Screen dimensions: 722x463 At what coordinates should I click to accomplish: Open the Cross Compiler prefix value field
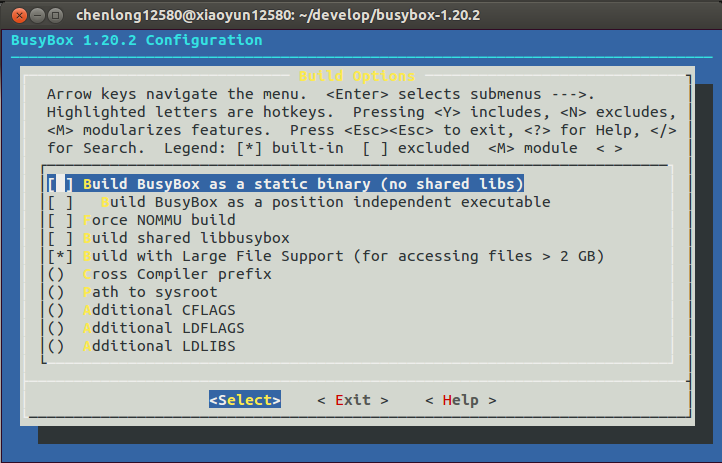(56, 274)
